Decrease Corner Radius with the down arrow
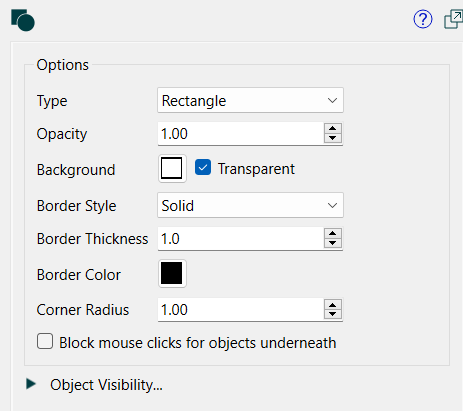 pyautogui.click(x=333, y=314)
